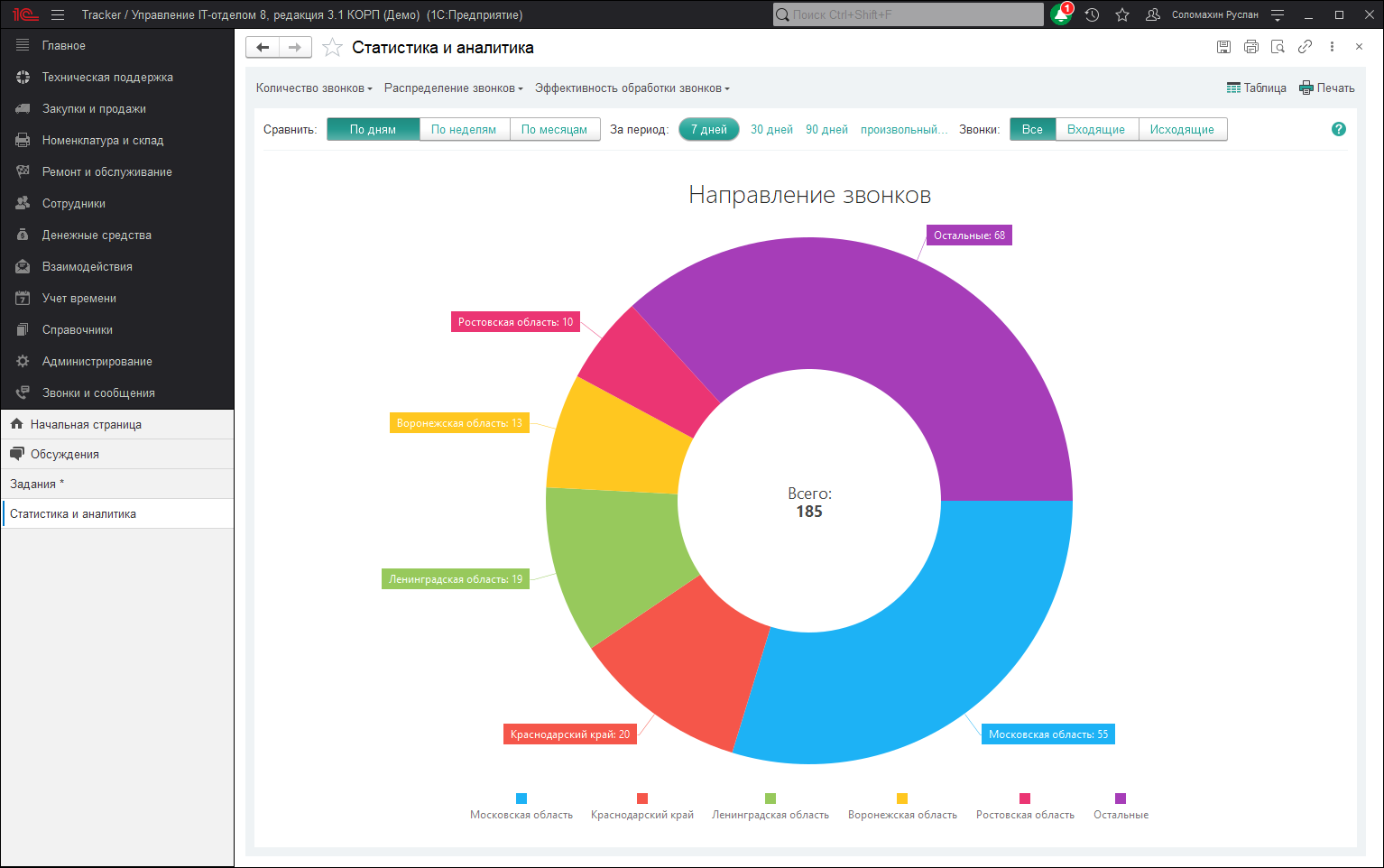
Task: Click the Таблица button
Action: click(x=1257, y=88)
